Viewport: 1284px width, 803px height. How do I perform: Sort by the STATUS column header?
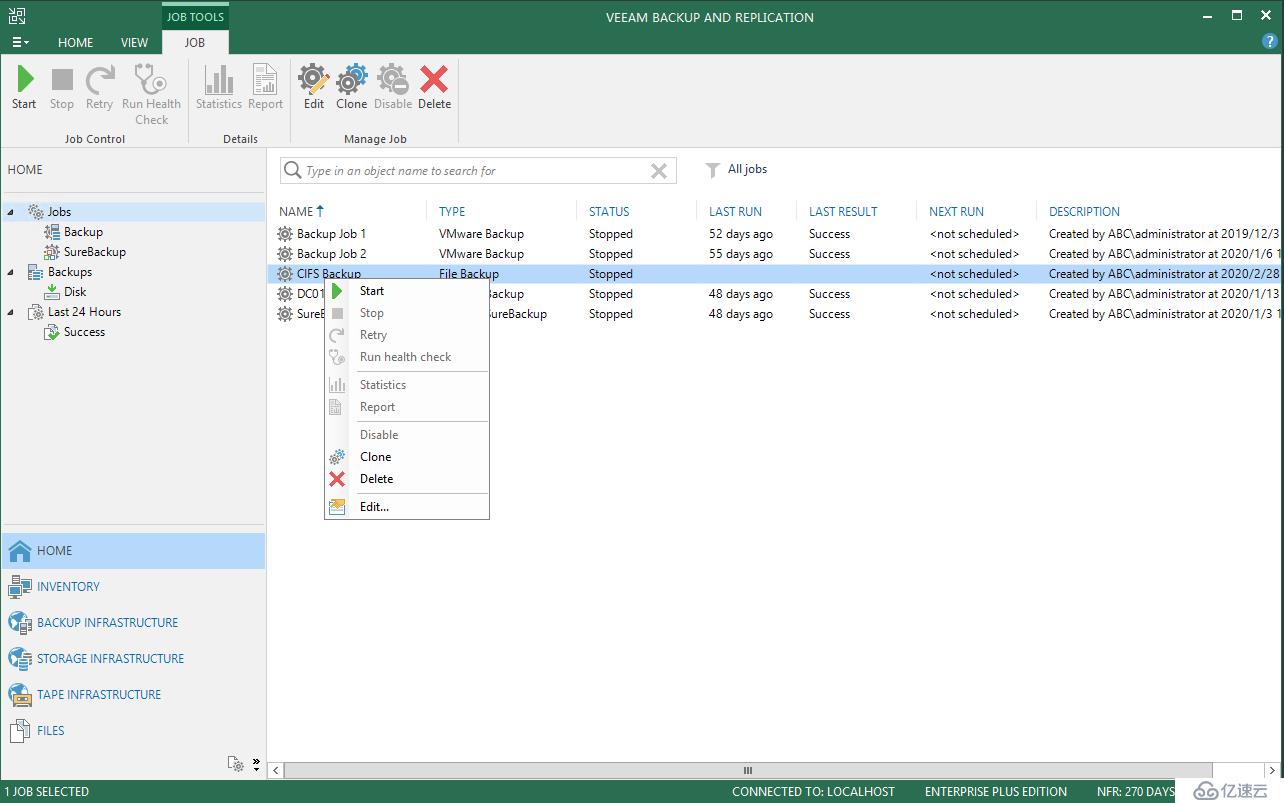point(609,212)
